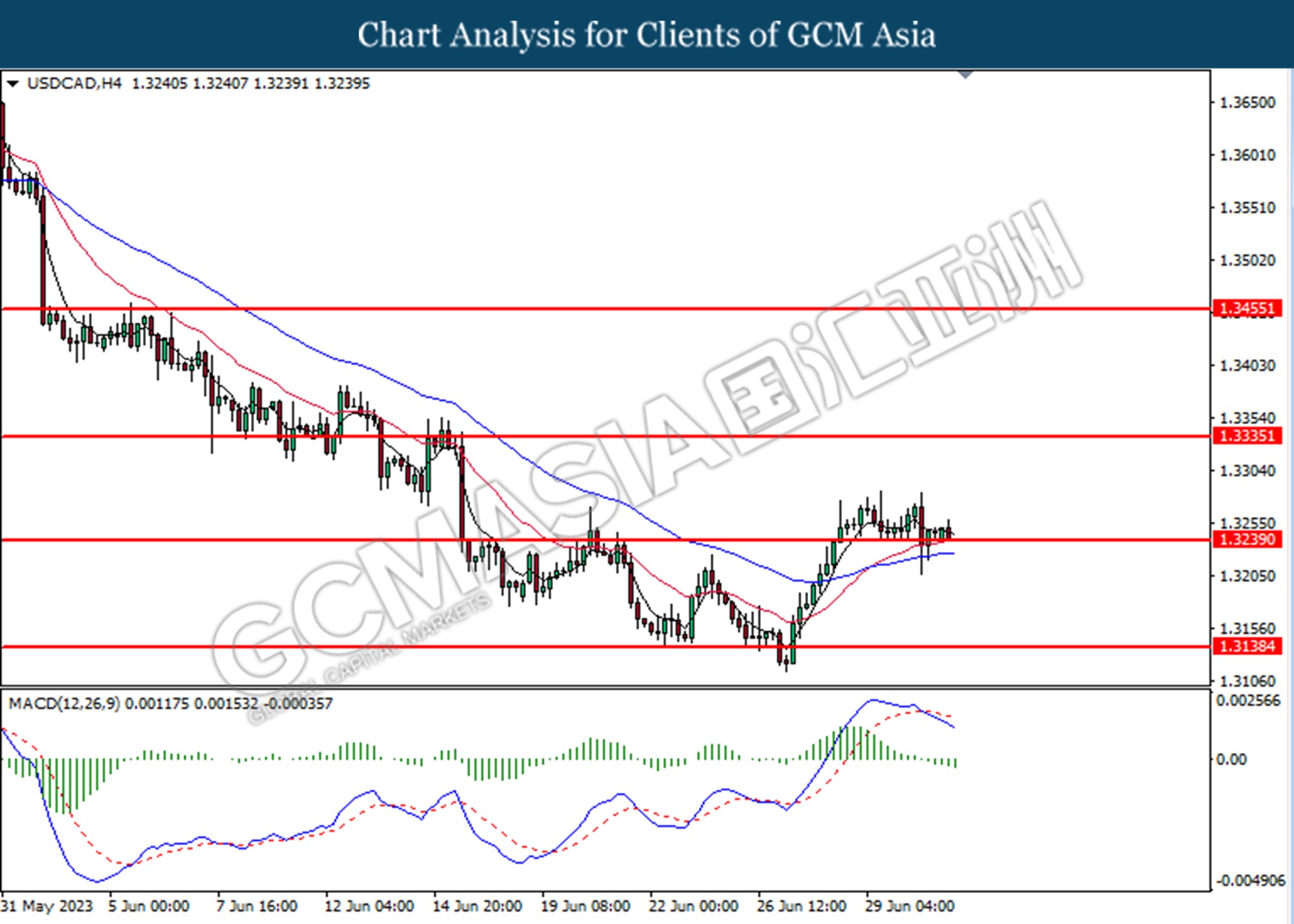Image resolution: width=1294 pixels, height=924 pixels.
Task: Click the OHLC values 1.32405 1.32407 1.32391 1.32395
Action: (251, 83)
